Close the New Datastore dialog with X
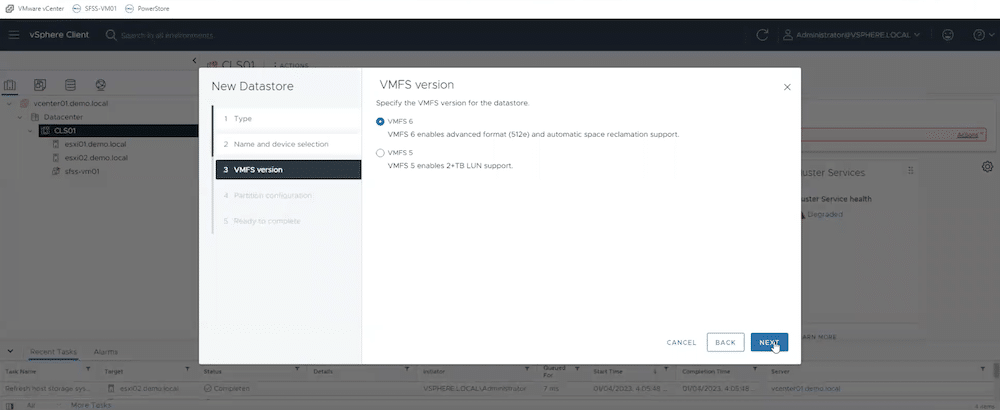The height and width of the screenshot is (410, 1000). (787, 87)
